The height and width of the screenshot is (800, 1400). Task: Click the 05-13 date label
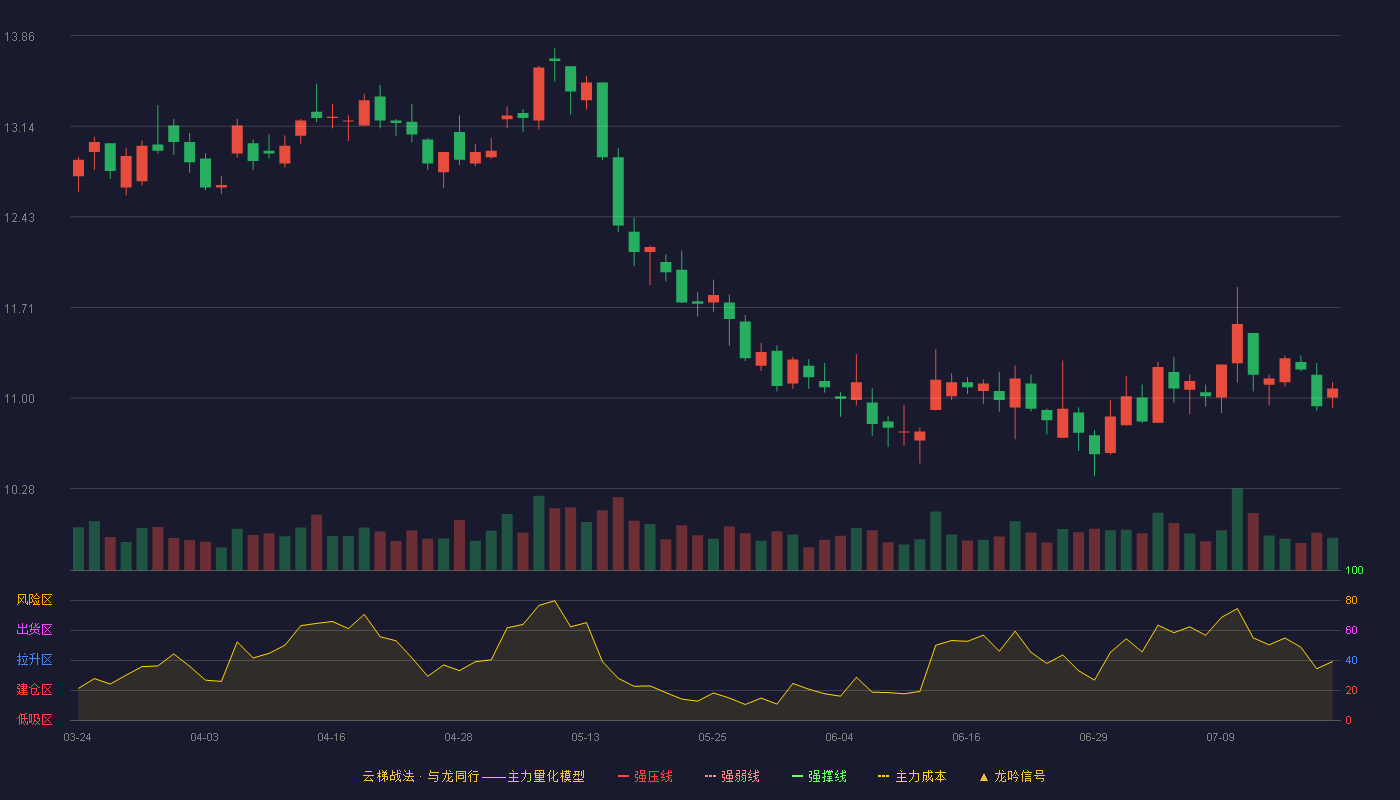click(x=585, y=737)
